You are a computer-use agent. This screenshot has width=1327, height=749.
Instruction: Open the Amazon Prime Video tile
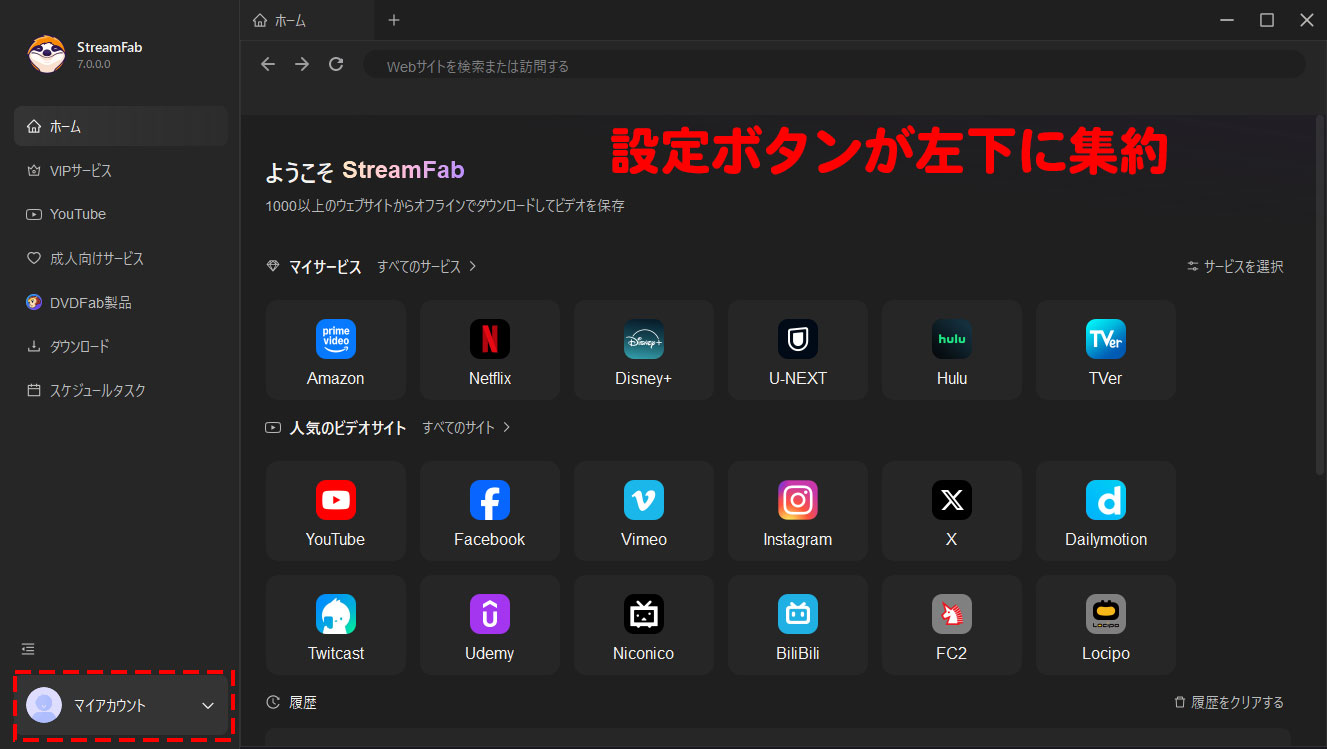336,349
